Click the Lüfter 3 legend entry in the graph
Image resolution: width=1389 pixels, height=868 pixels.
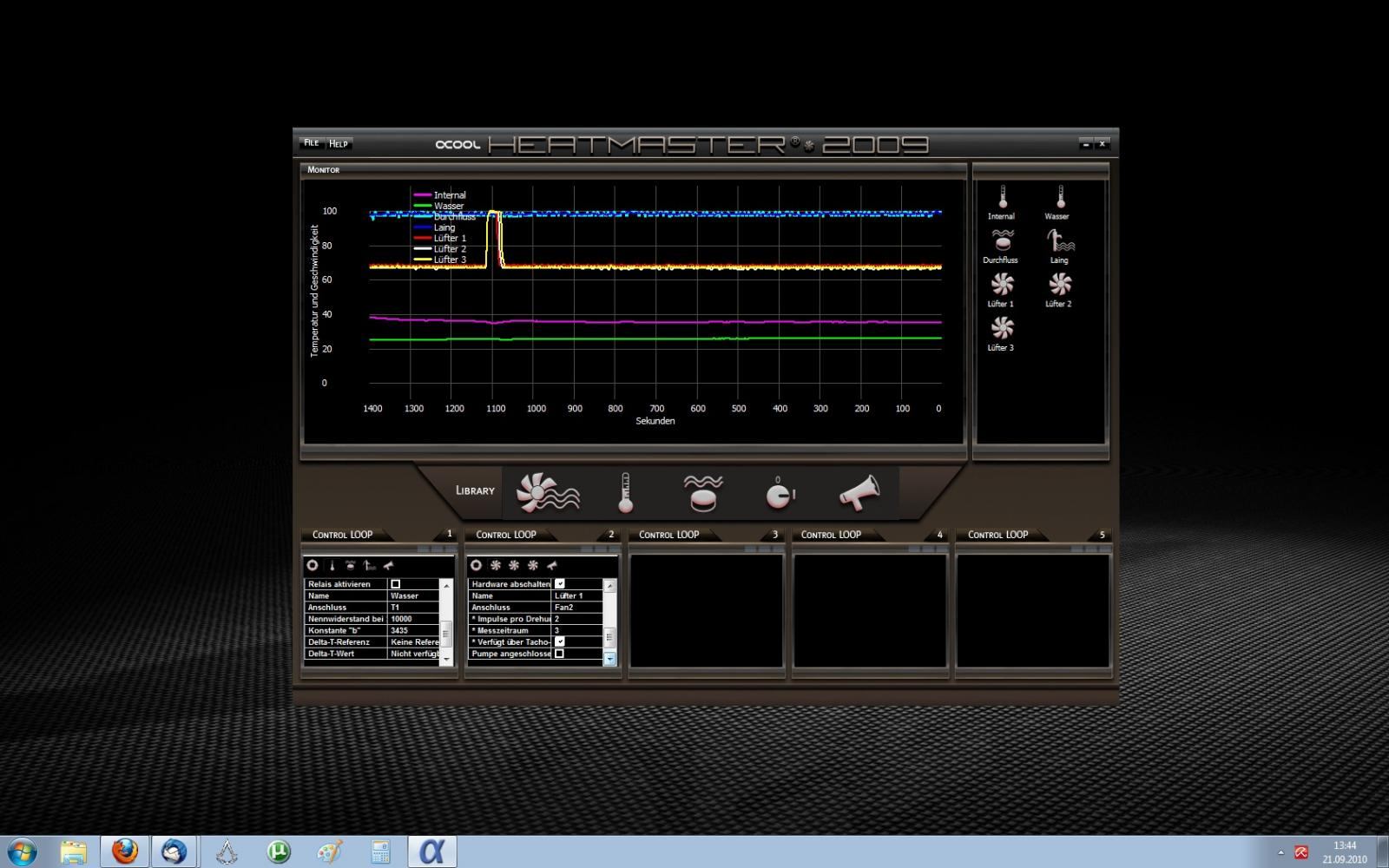[440, 260]
